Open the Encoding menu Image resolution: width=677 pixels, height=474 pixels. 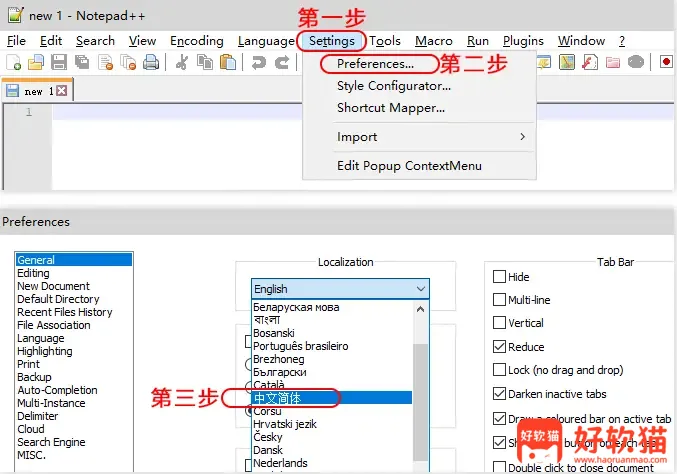point(196,41)
